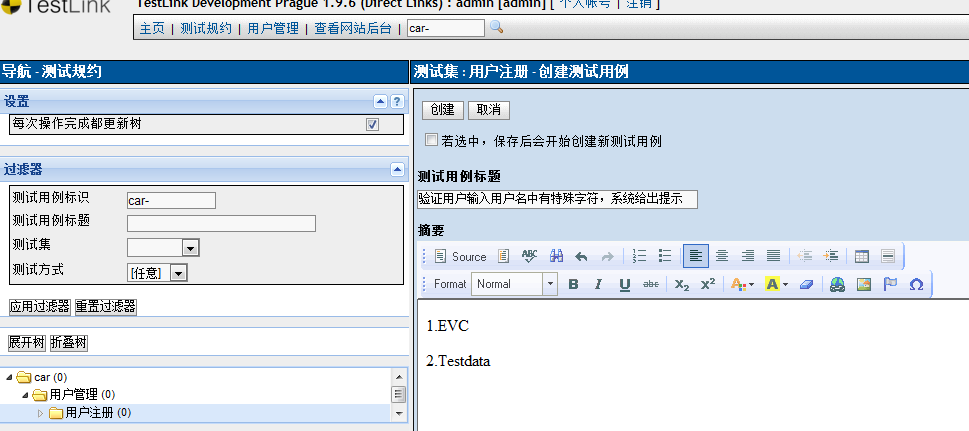Open the Source view in the editor
This screenshot has height=431, width=969.
coord(460,256)
